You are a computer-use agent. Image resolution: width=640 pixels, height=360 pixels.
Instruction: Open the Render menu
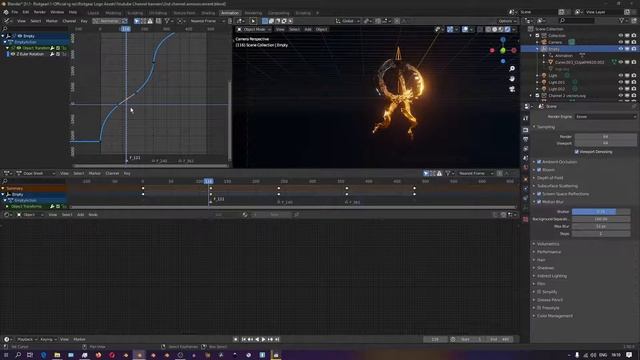[x=40, y=12]
